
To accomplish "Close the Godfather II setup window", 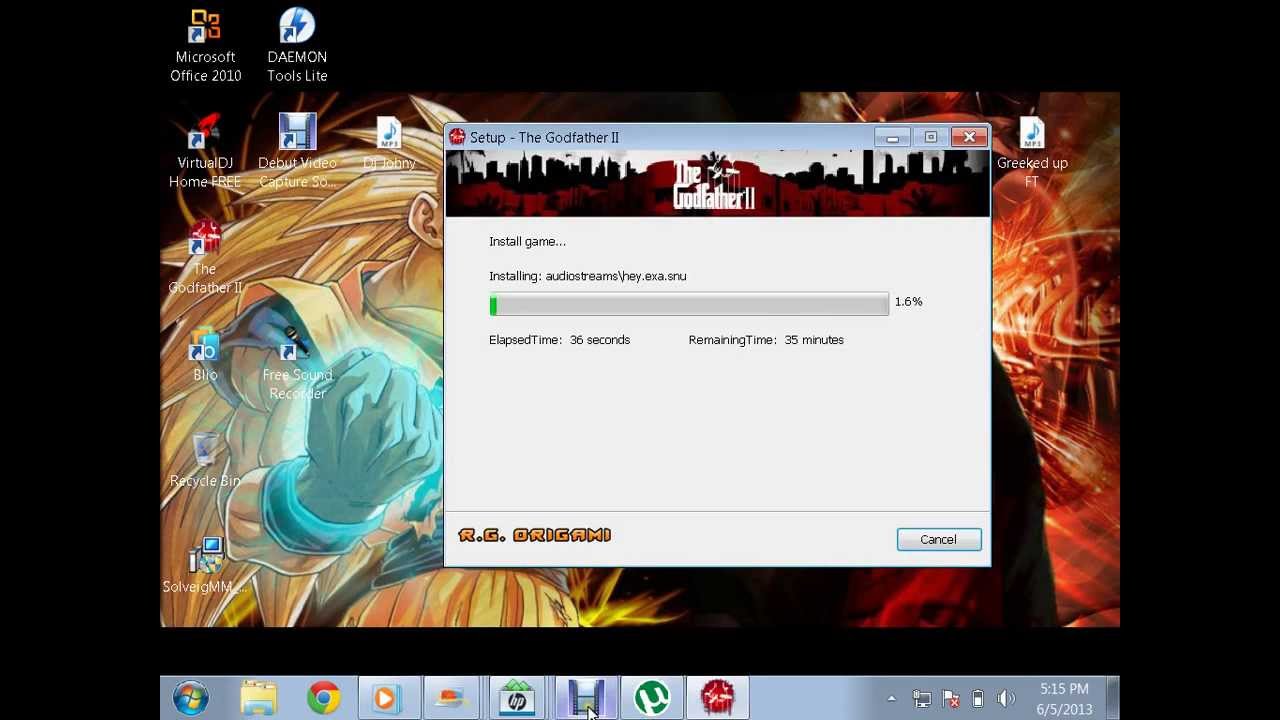I will pyautogui.click(x=969, y=137).
